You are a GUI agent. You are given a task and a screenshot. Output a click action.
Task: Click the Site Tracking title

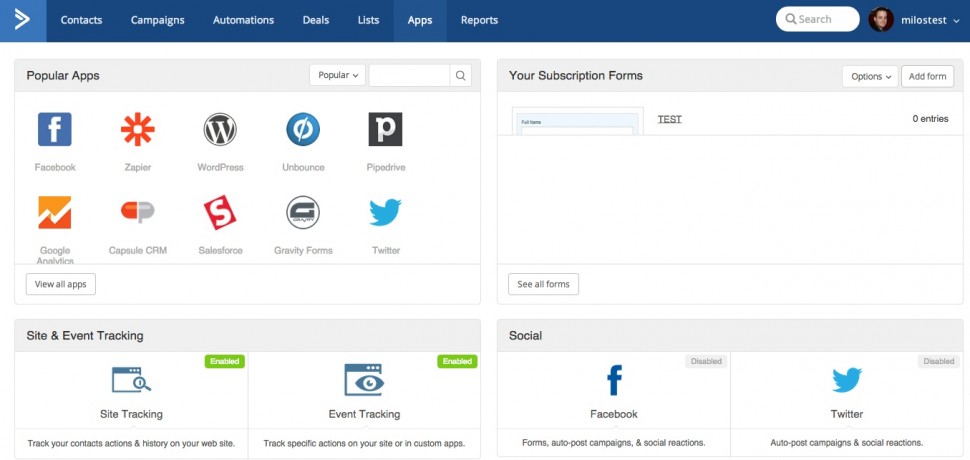tap(131, 414)
